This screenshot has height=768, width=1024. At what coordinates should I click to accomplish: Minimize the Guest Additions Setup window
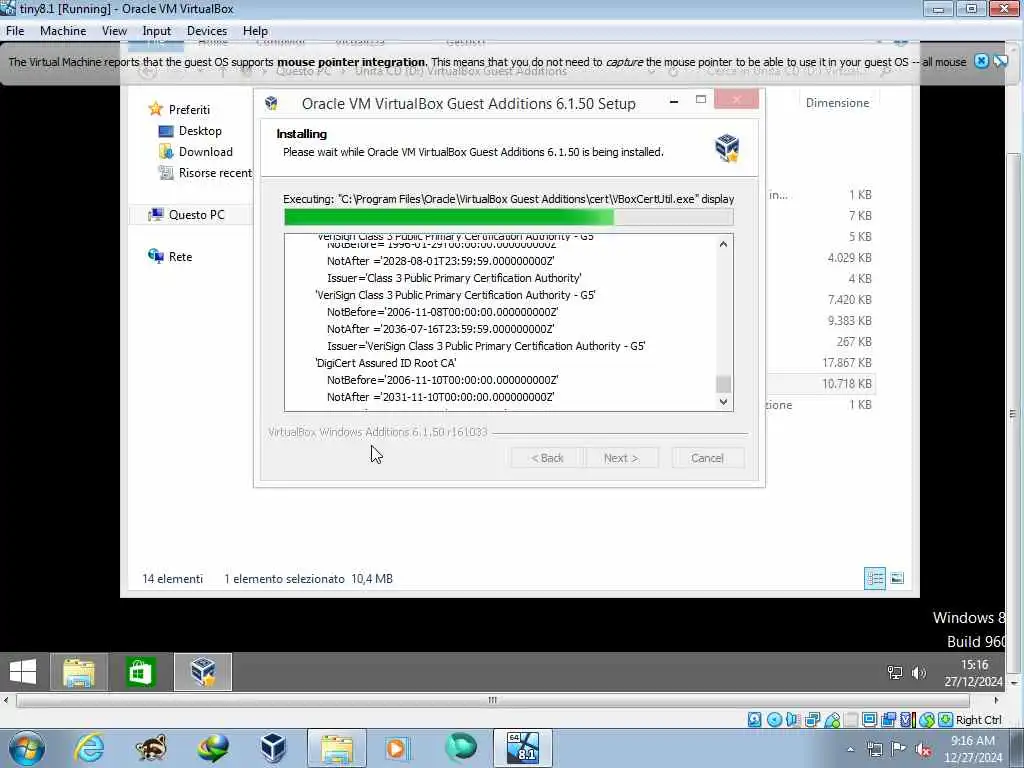[x=674, y=101]
